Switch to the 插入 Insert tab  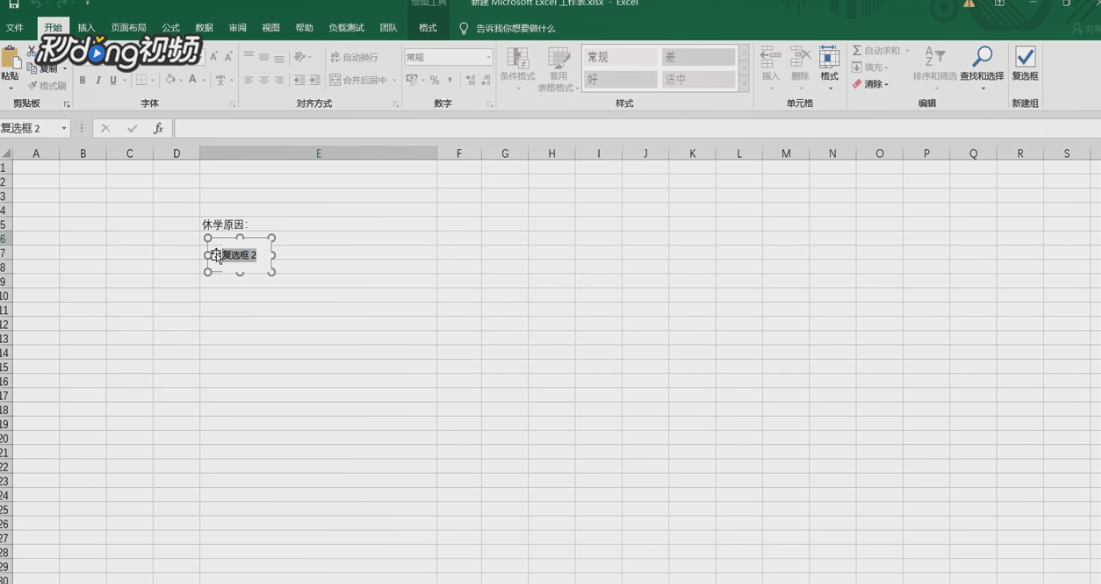click(86, 28)
